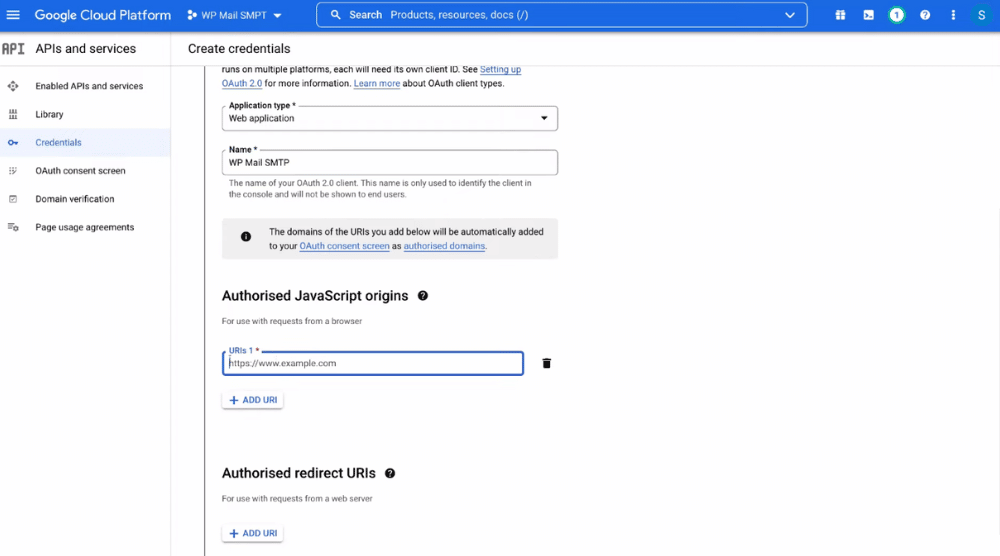Click the Enabled APIs and services icon
The width and height of the screenshot is (1000, 556).
tap(13, 86)
